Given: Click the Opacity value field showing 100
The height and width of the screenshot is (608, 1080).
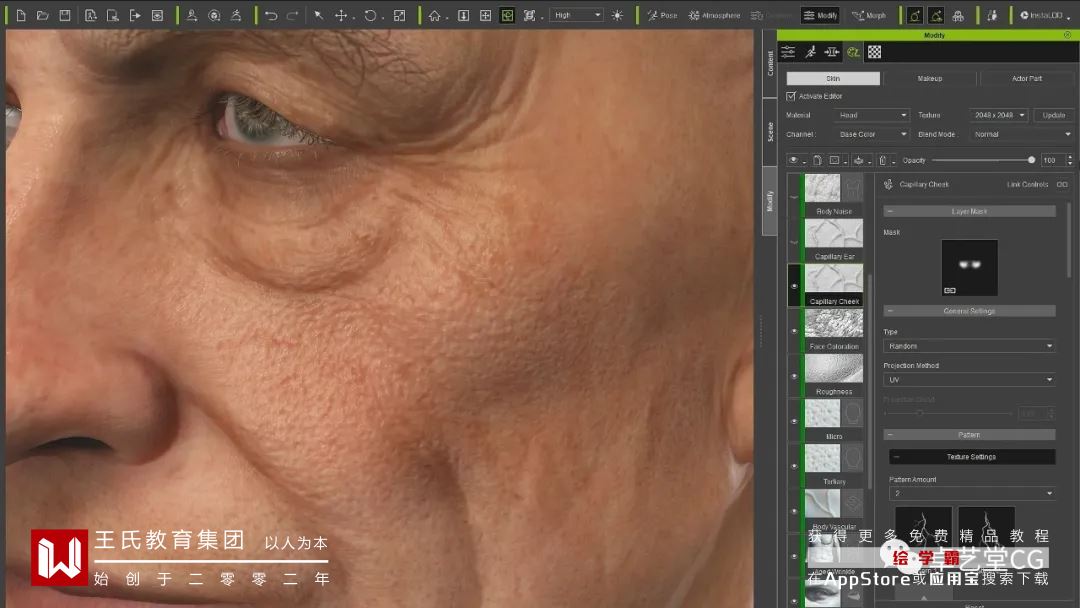Looking at the screenshot, I should pos(1052,160).
